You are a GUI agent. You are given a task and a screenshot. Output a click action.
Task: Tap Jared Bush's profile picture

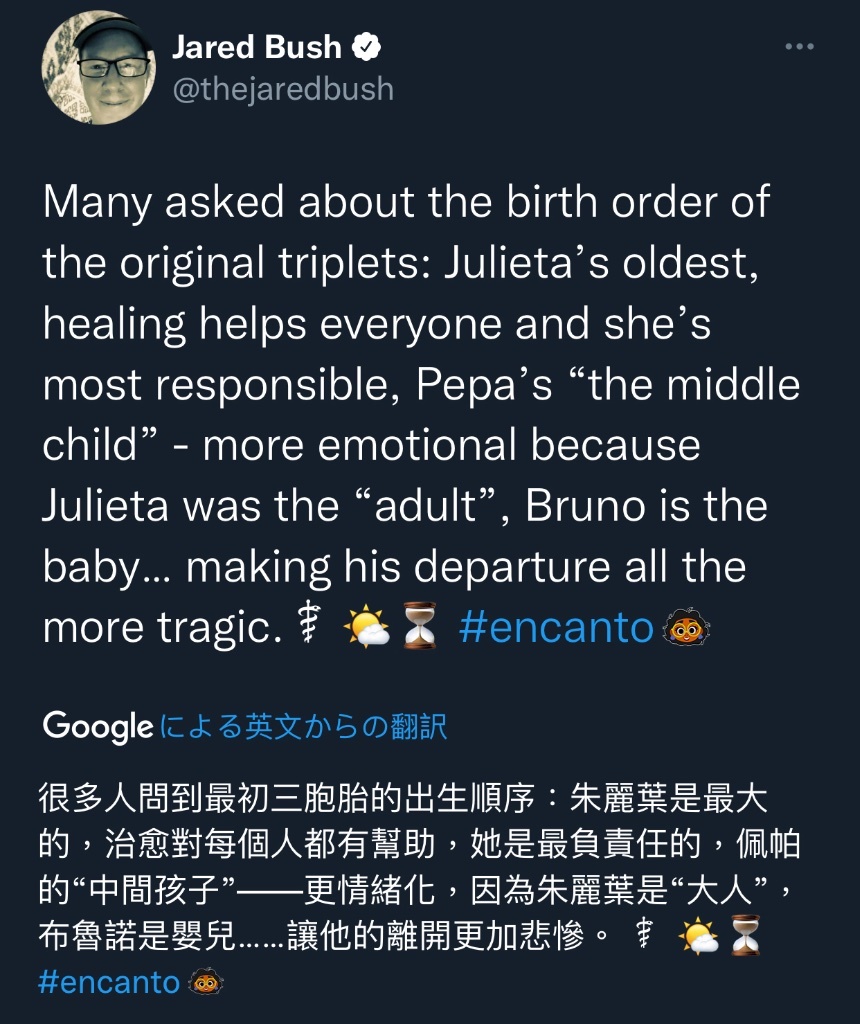point(99,67)
